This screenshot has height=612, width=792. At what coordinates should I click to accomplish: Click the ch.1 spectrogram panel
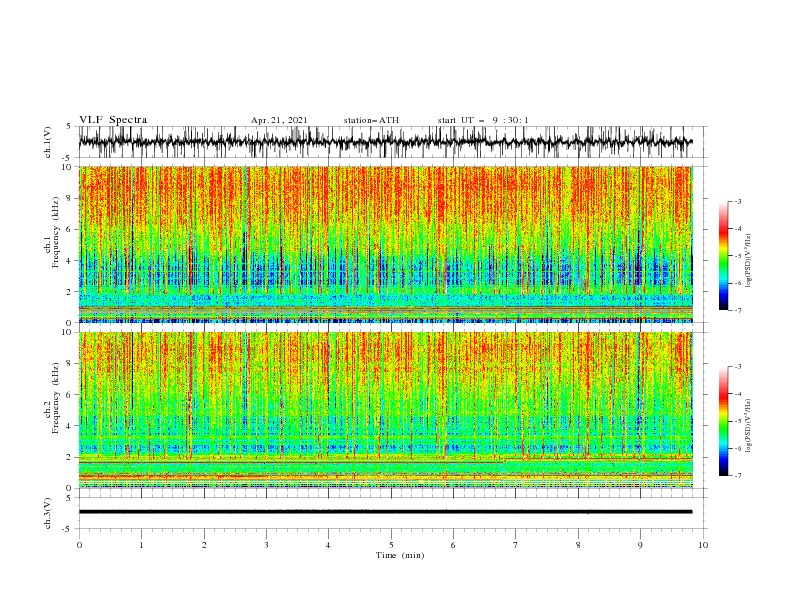(x=386, y=244)
